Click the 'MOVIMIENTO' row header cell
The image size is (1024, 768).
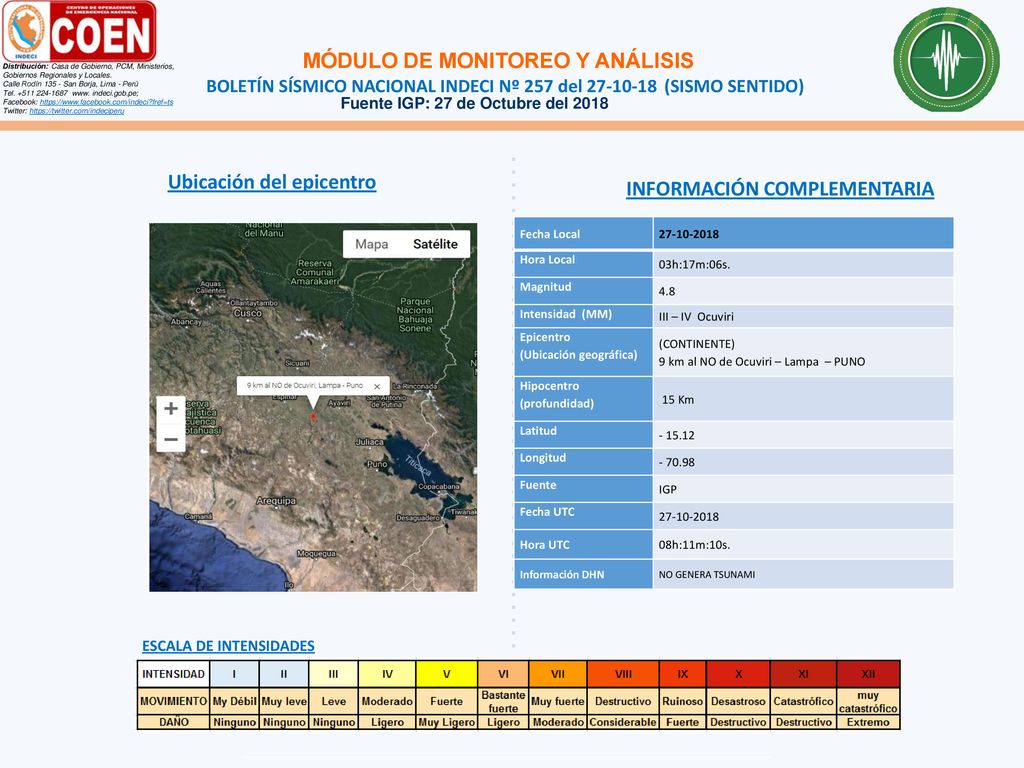pos(174,701)
